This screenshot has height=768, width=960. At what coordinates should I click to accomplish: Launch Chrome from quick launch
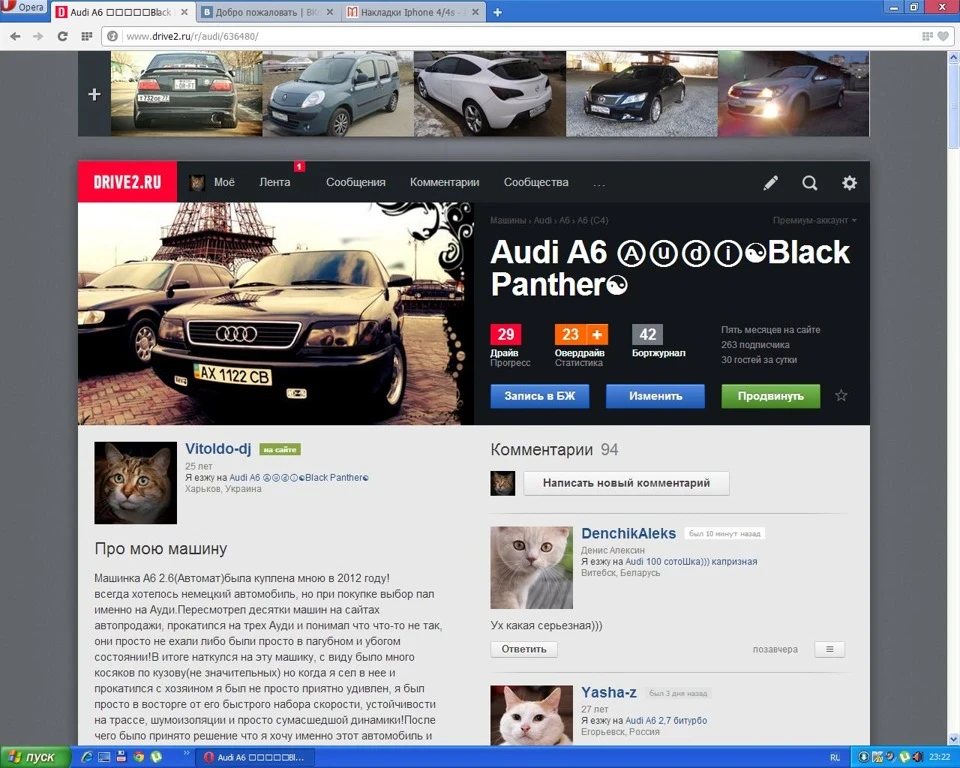click(139, 757)
